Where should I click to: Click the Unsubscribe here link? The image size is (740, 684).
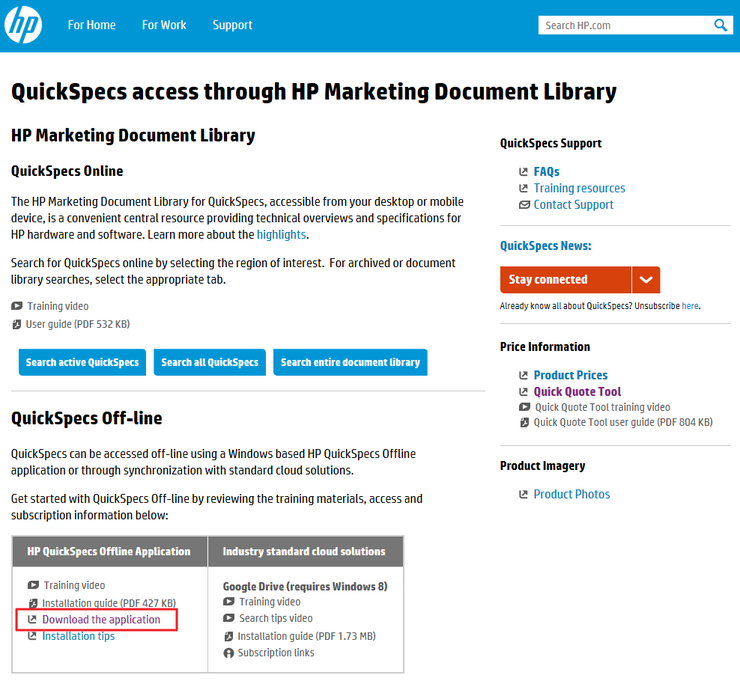(690, 306)
